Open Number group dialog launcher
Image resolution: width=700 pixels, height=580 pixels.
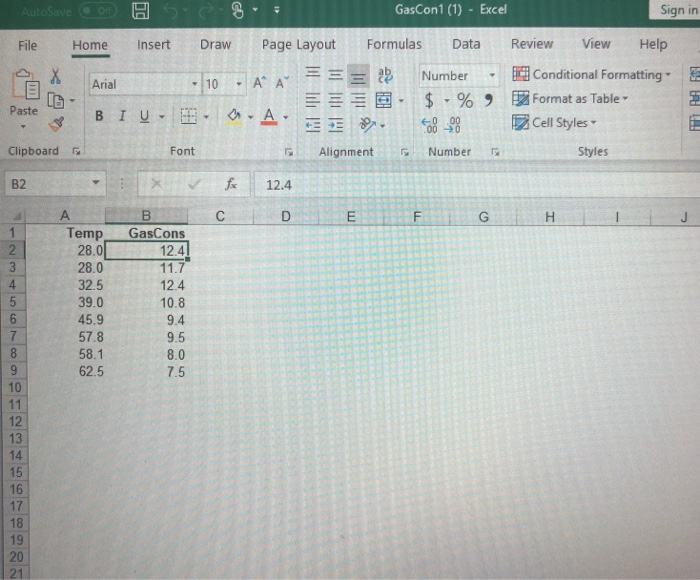495,152
